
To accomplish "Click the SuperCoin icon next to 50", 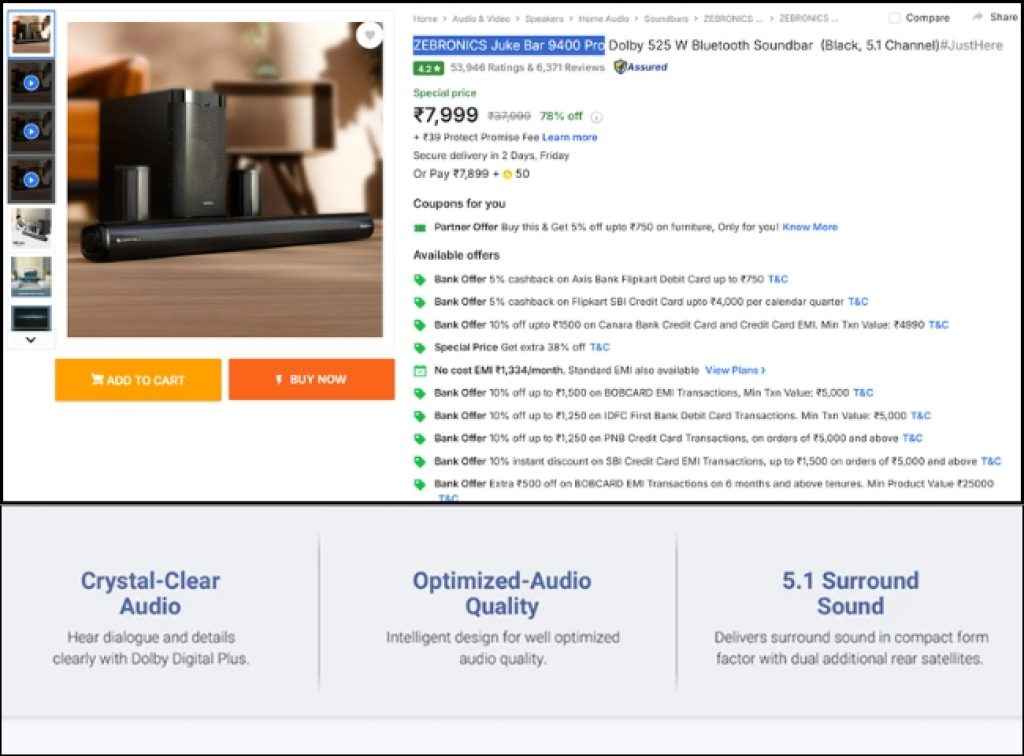I will coord(507,174).
